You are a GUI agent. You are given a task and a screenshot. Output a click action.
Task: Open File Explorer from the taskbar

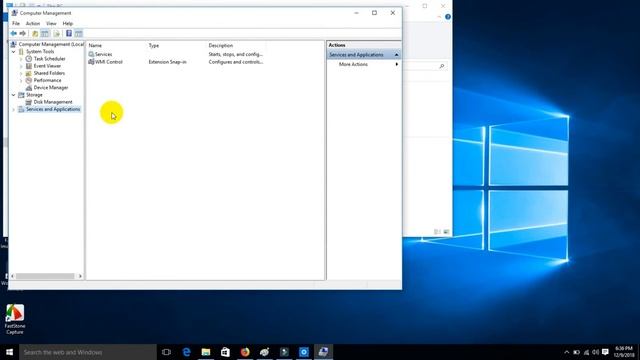tap(206, 352)
